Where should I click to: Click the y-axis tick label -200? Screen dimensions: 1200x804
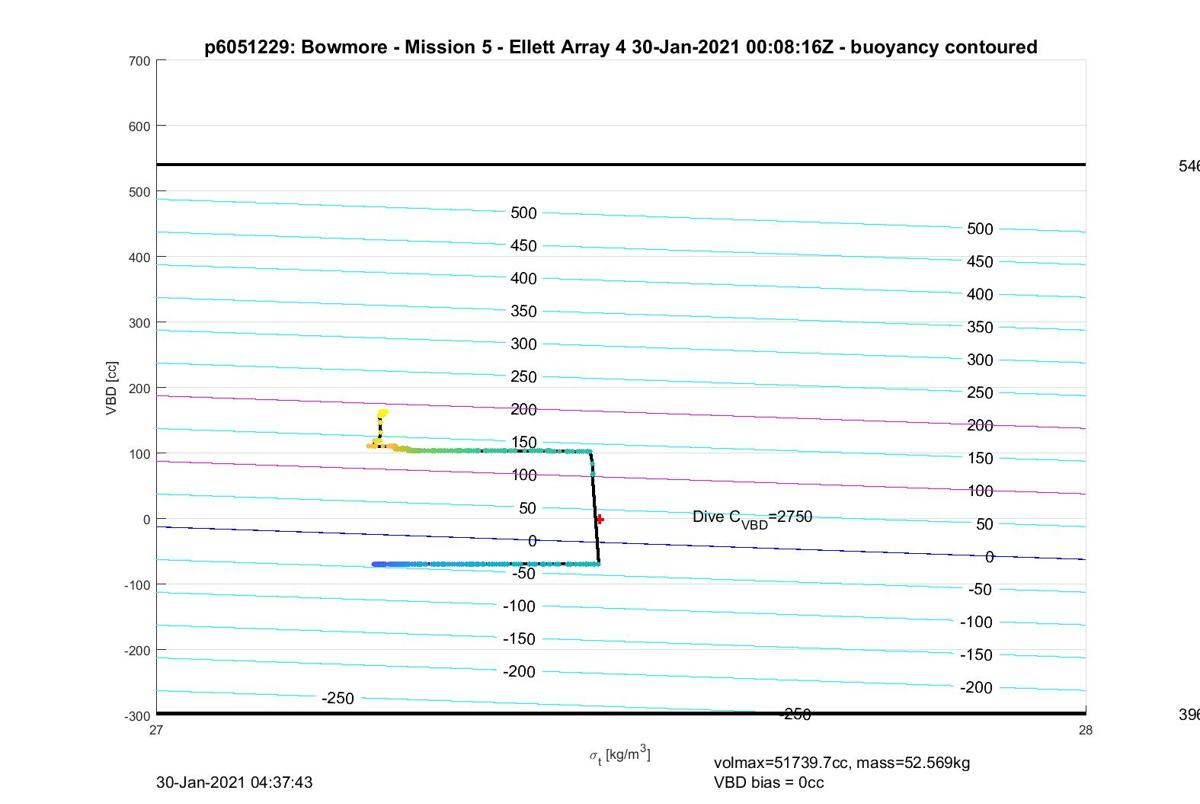click(x=136, y=650)
